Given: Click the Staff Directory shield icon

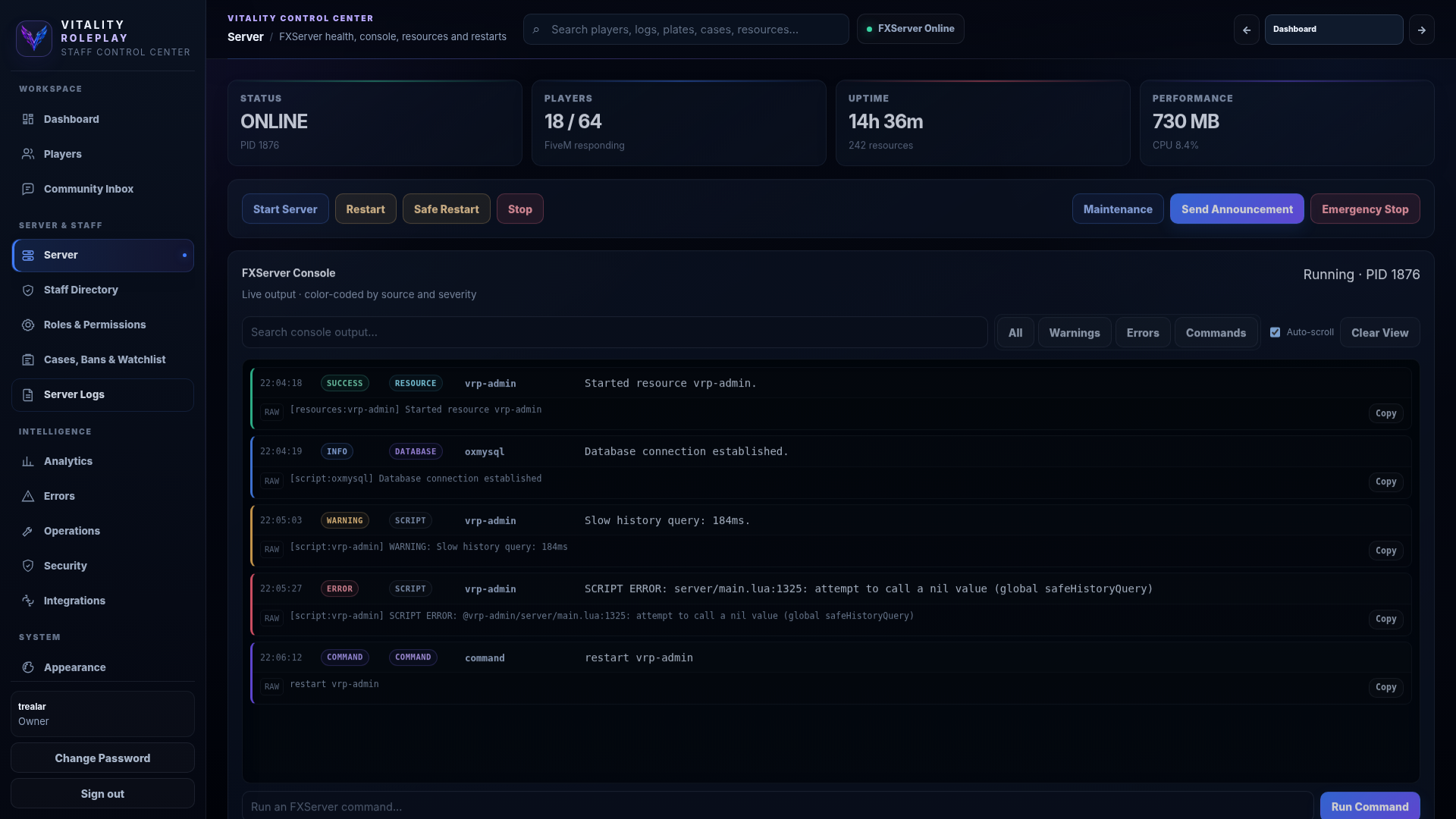Looking at the screenshot, I should point(28,290).
